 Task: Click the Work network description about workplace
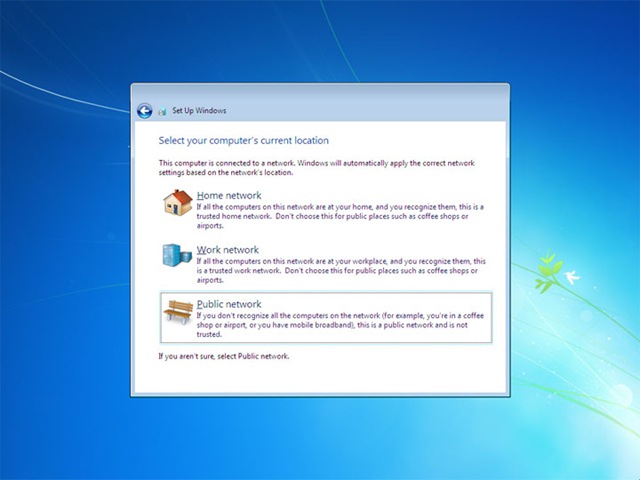[x=341, y=271]
